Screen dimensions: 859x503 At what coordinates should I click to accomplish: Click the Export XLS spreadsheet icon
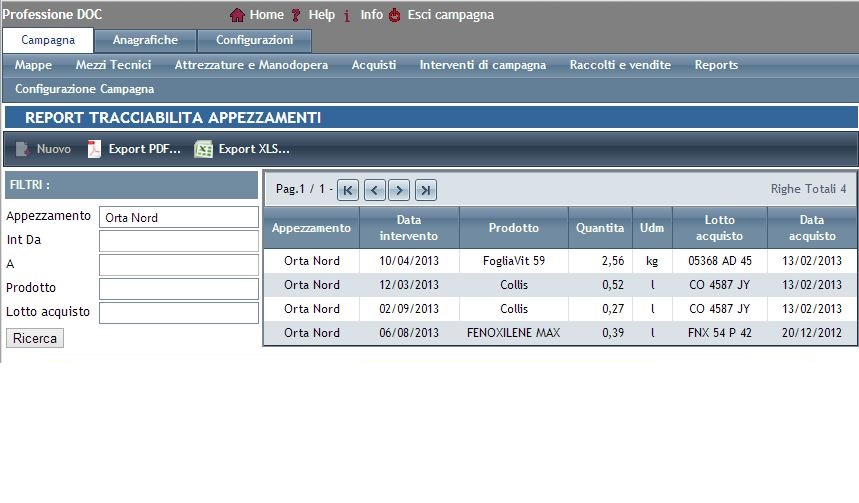(204, 149)
